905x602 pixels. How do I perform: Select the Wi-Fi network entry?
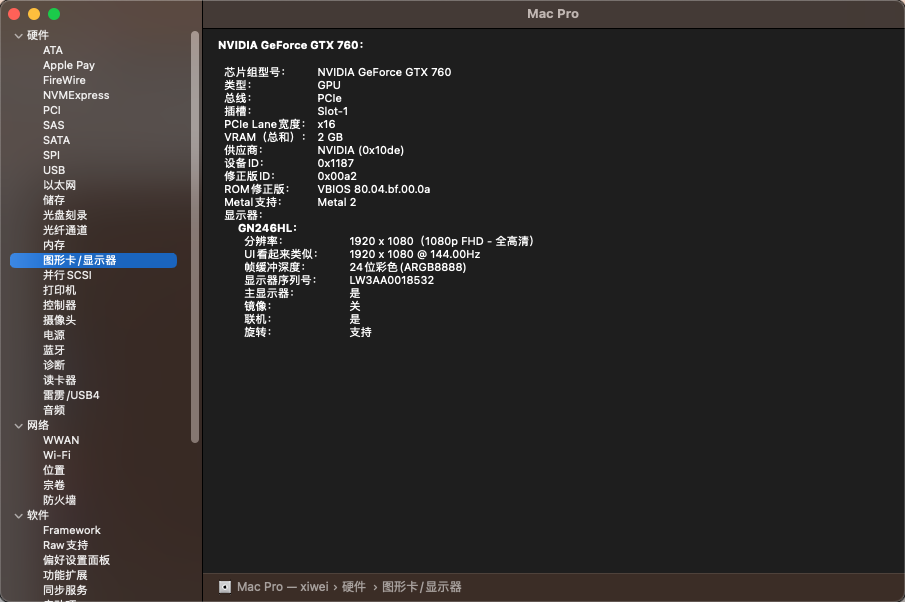[x=57, y=455]
